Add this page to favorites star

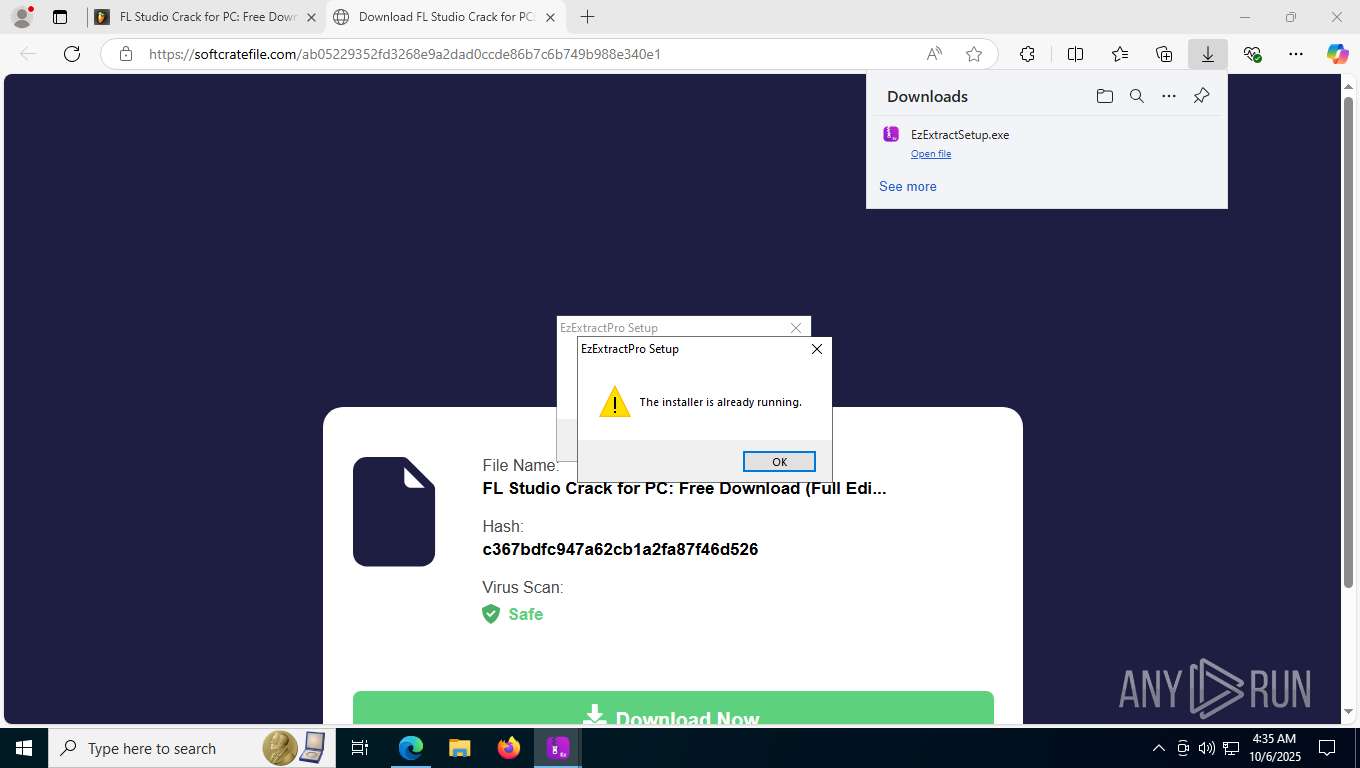coord(974,54)
